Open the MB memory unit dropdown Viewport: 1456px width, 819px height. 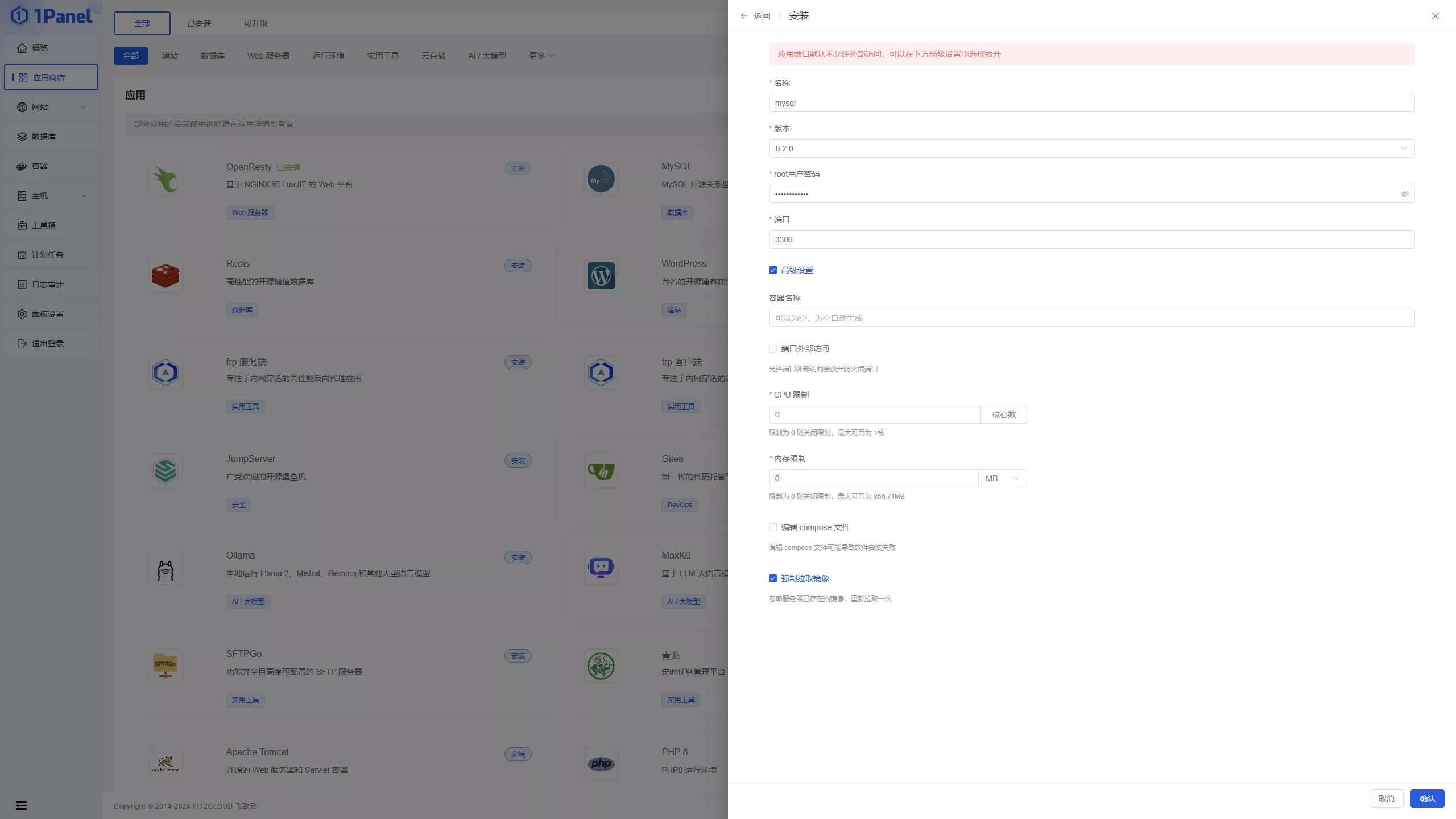point(1002,478)
